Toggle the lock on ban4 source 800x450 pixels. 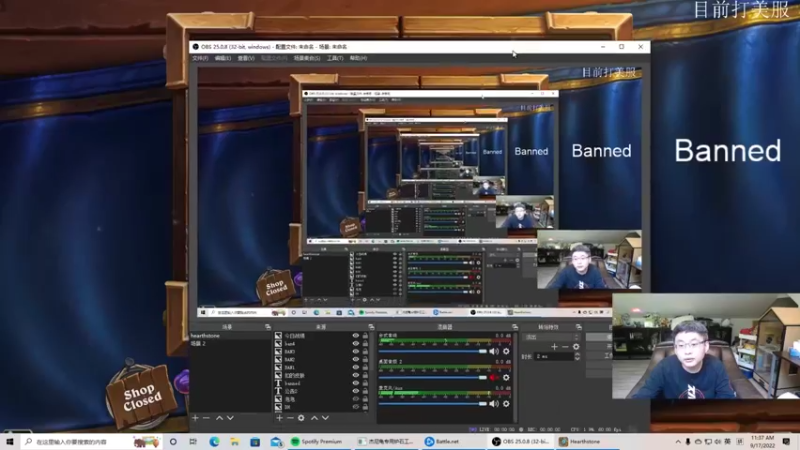pyautogui.click(x=365, y=344)
